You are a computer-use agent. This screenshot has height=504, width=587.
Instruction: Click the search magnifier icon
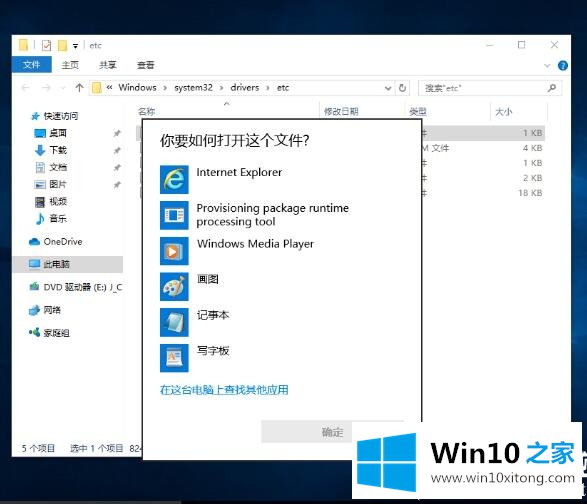[552, 88]
